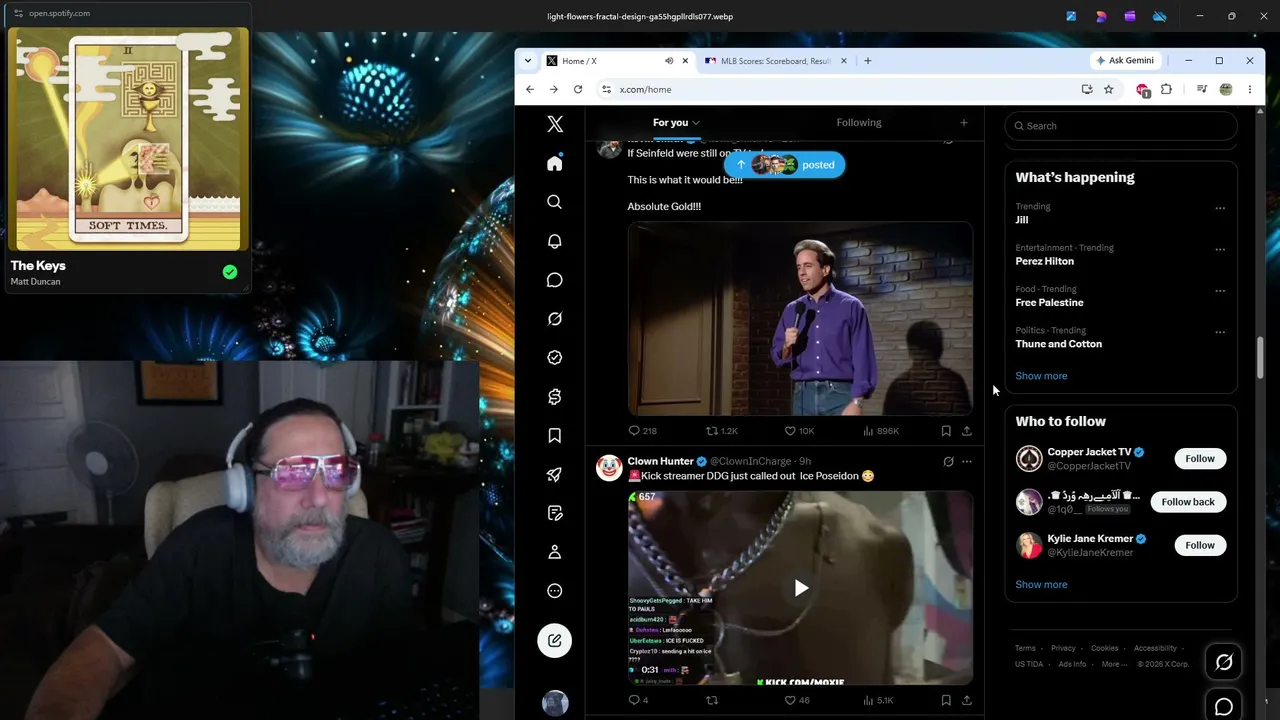Share the Clown Hunter post
Screen dimensions: 1280x720
(x=967, y=700)
